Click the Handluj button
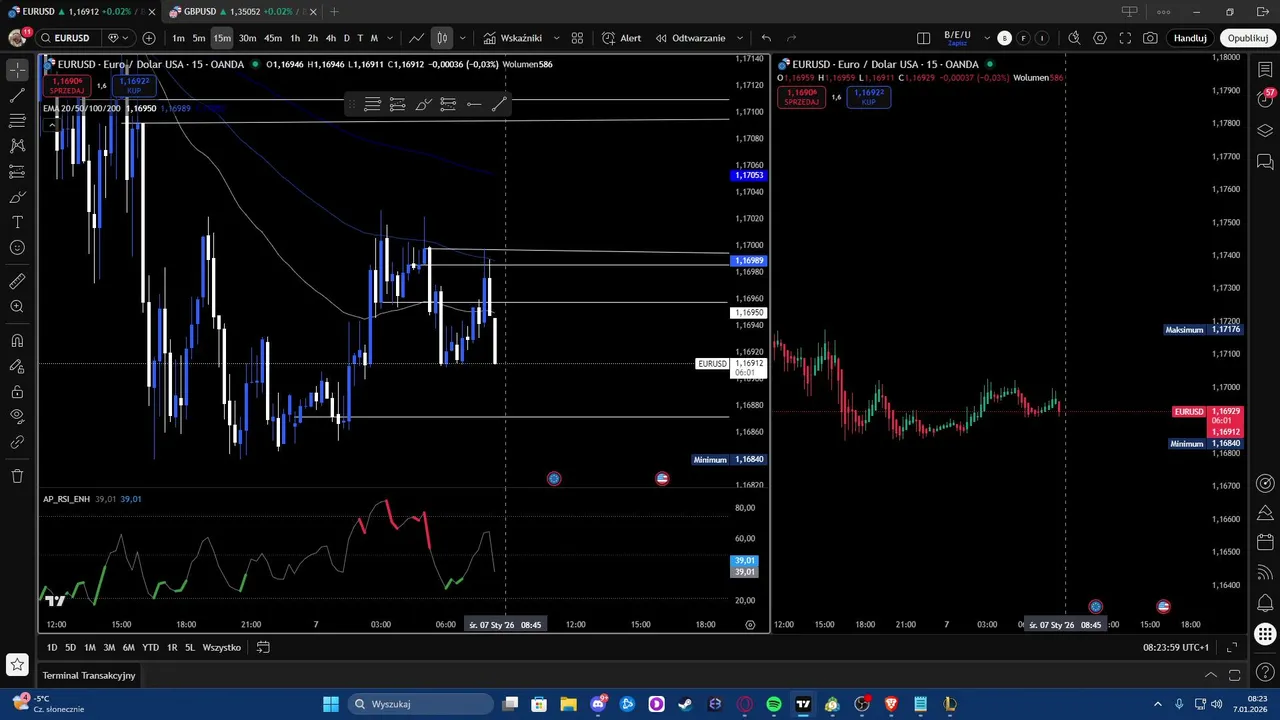 pyautogui.click(x=1190, y=38)
